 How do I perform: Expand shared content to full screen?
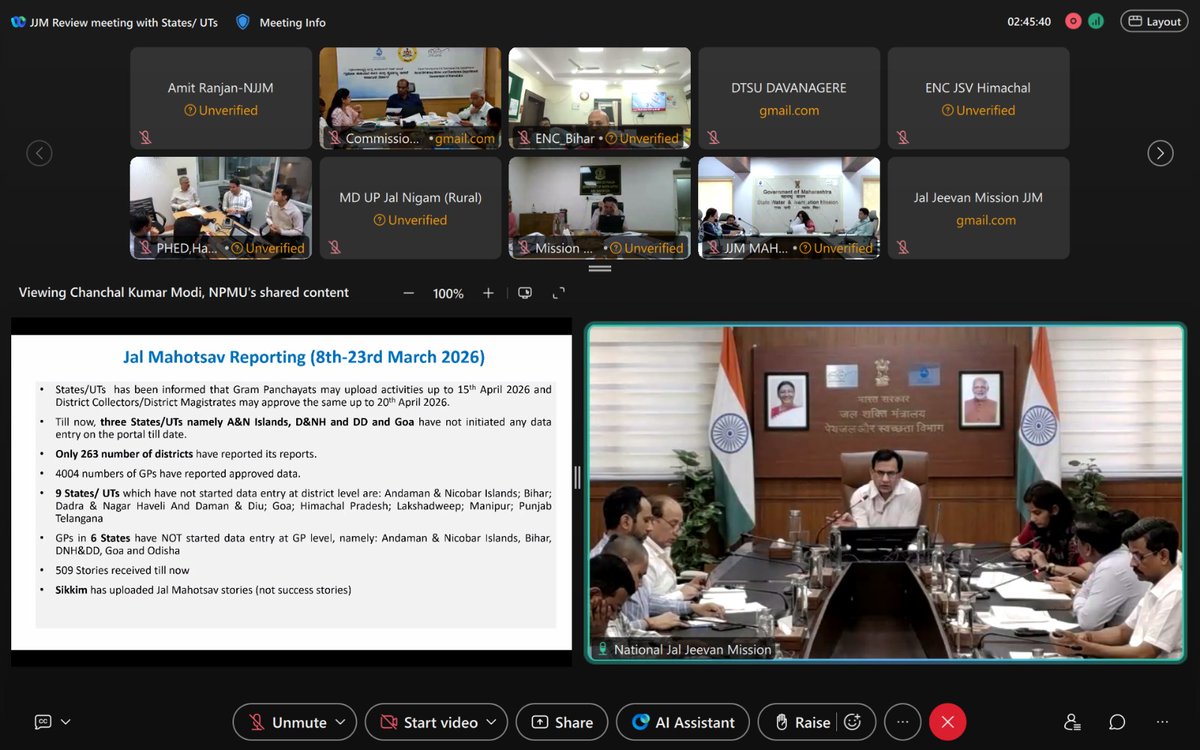[558, 293]
